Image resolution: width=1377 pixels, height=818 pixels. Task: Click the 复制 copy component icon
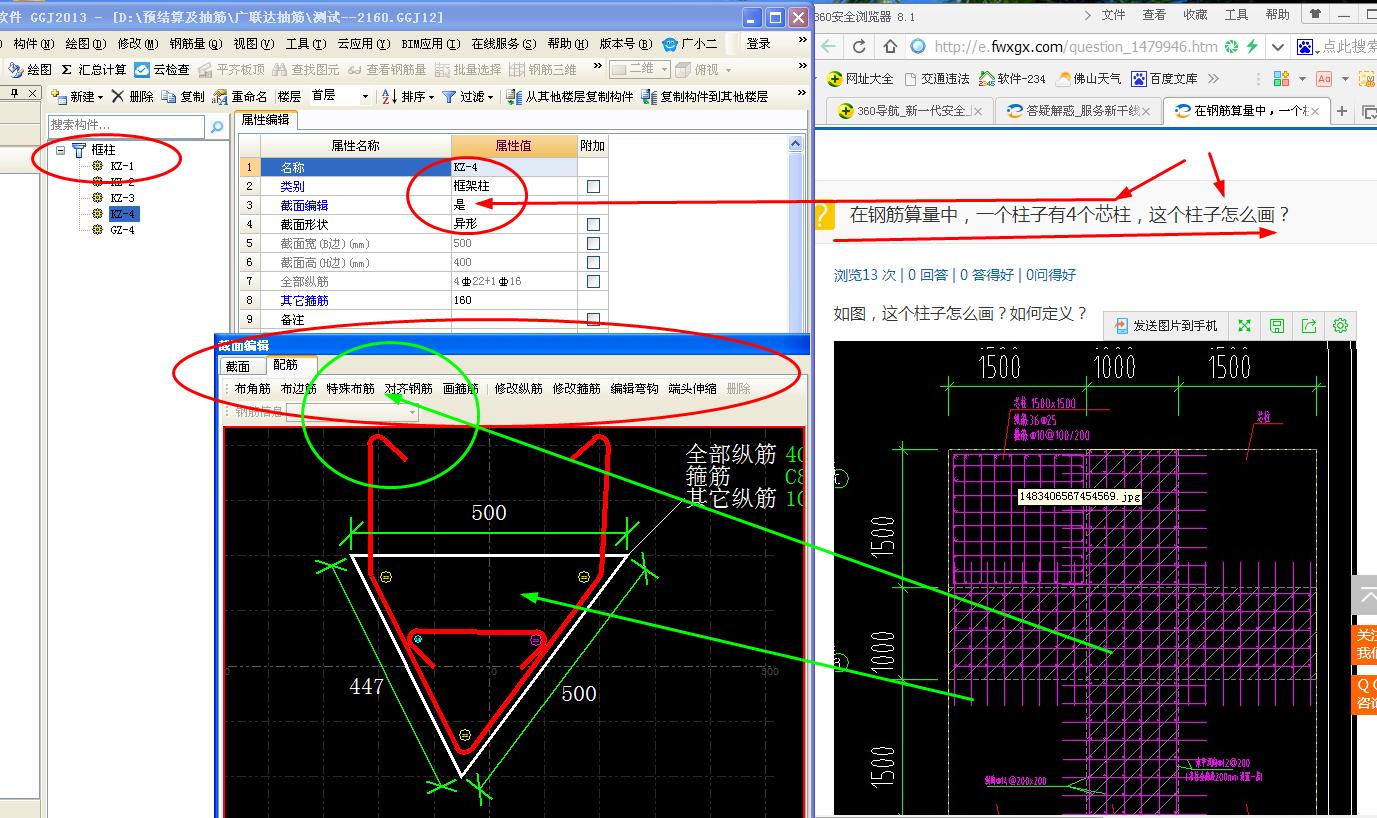(170, 97)
